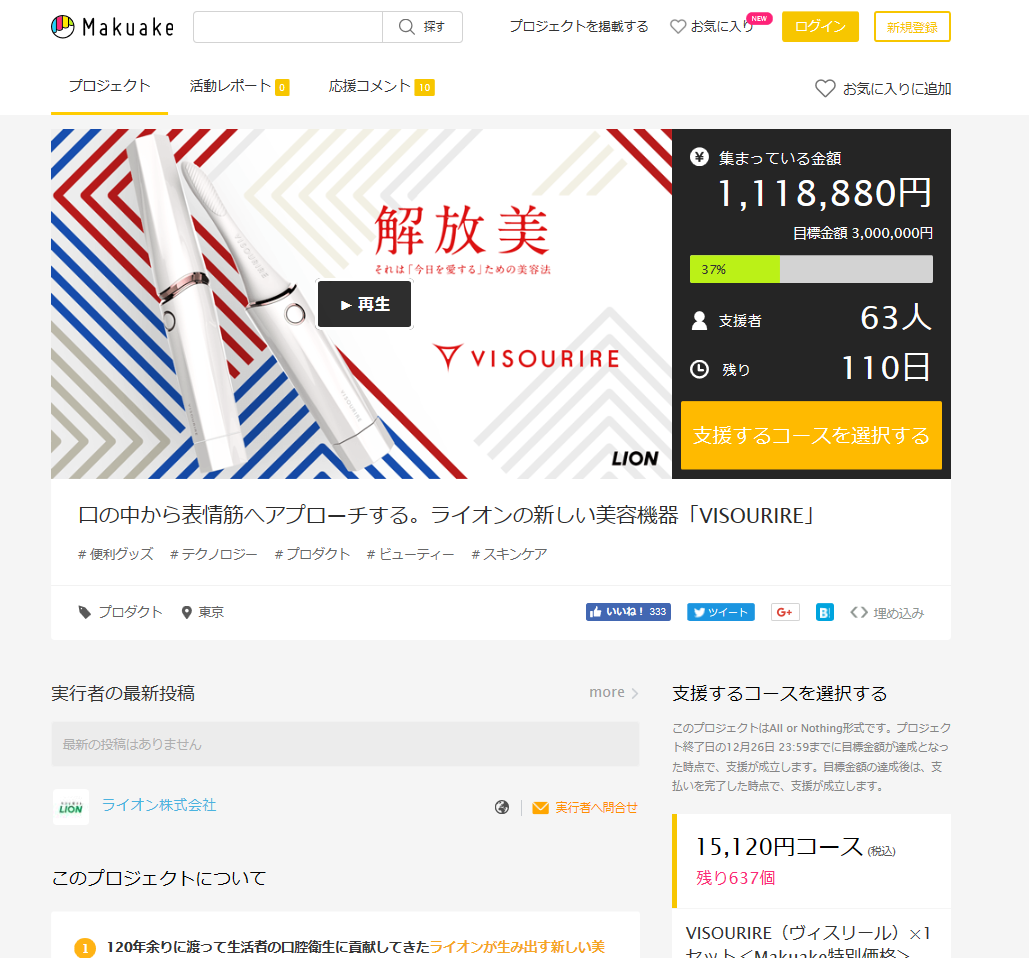Screen dimensions: 1029x958
Task: Click the globe website icon
Action: (x=502, y=807)
